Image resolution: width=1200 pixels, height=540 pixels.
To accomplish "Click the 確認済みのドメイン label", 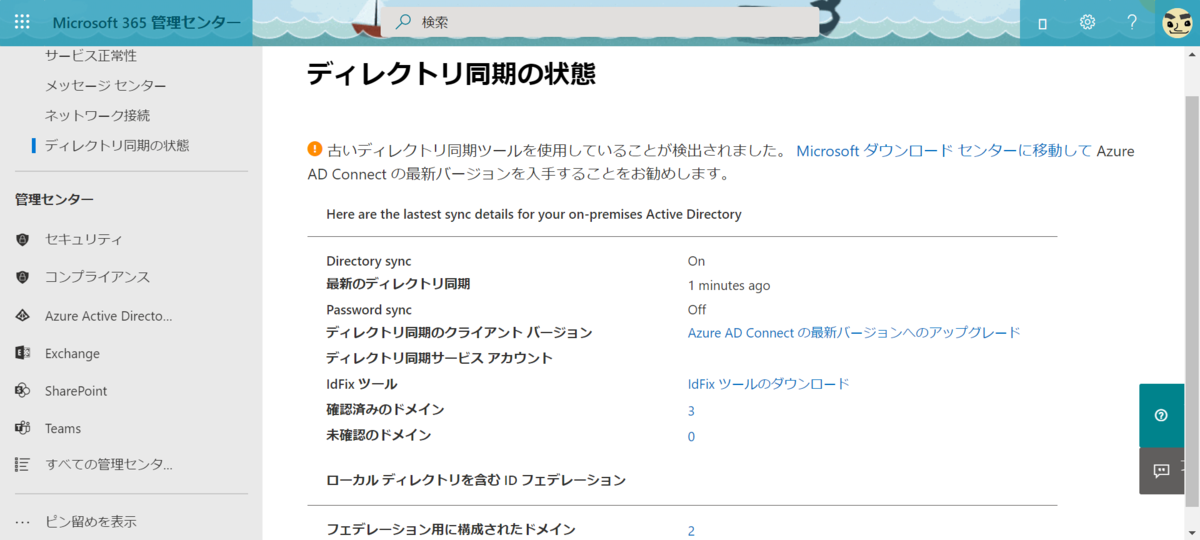I will tap(385, 409).
